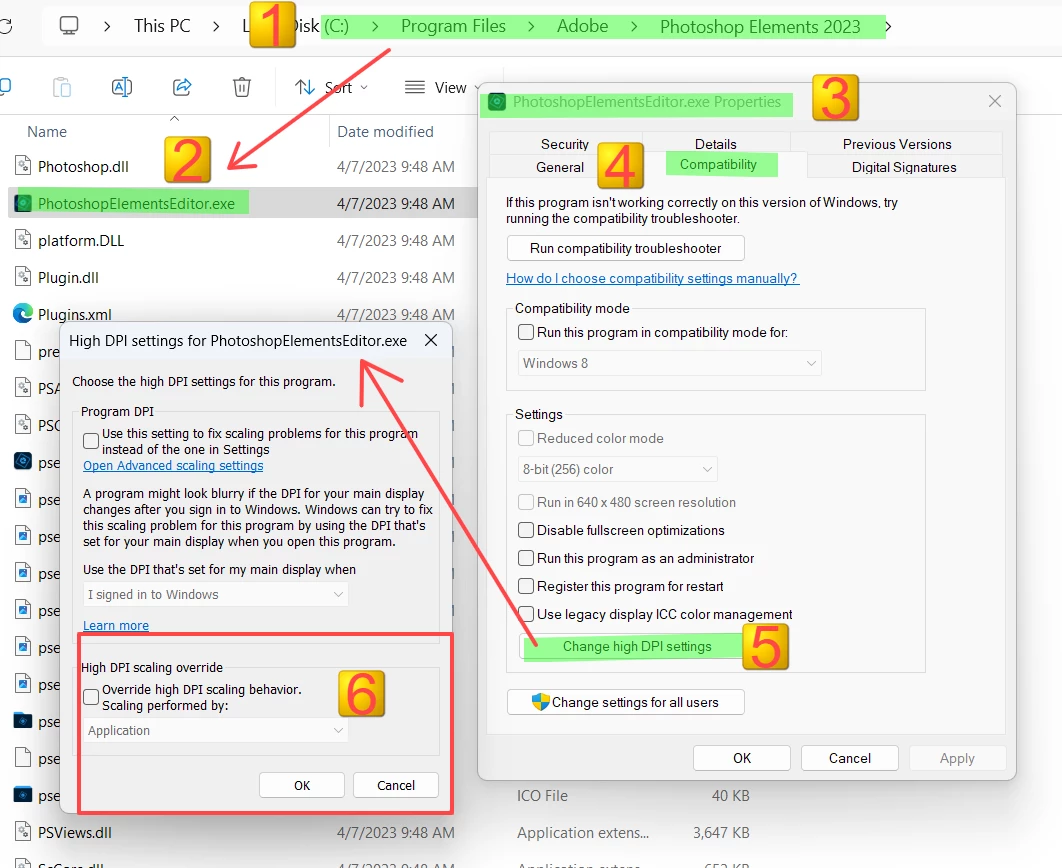Click the Delete trash icon
The width and height of the screenshot is (1062, 868).
point(242,87)
